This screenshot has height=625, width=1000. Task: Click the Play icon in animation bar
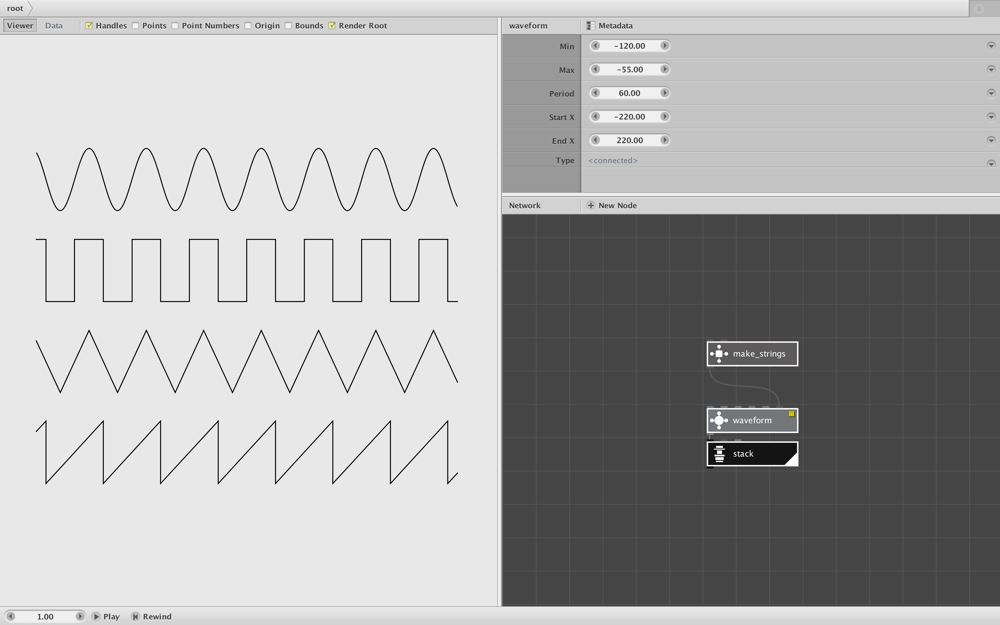tap(96, 617)
